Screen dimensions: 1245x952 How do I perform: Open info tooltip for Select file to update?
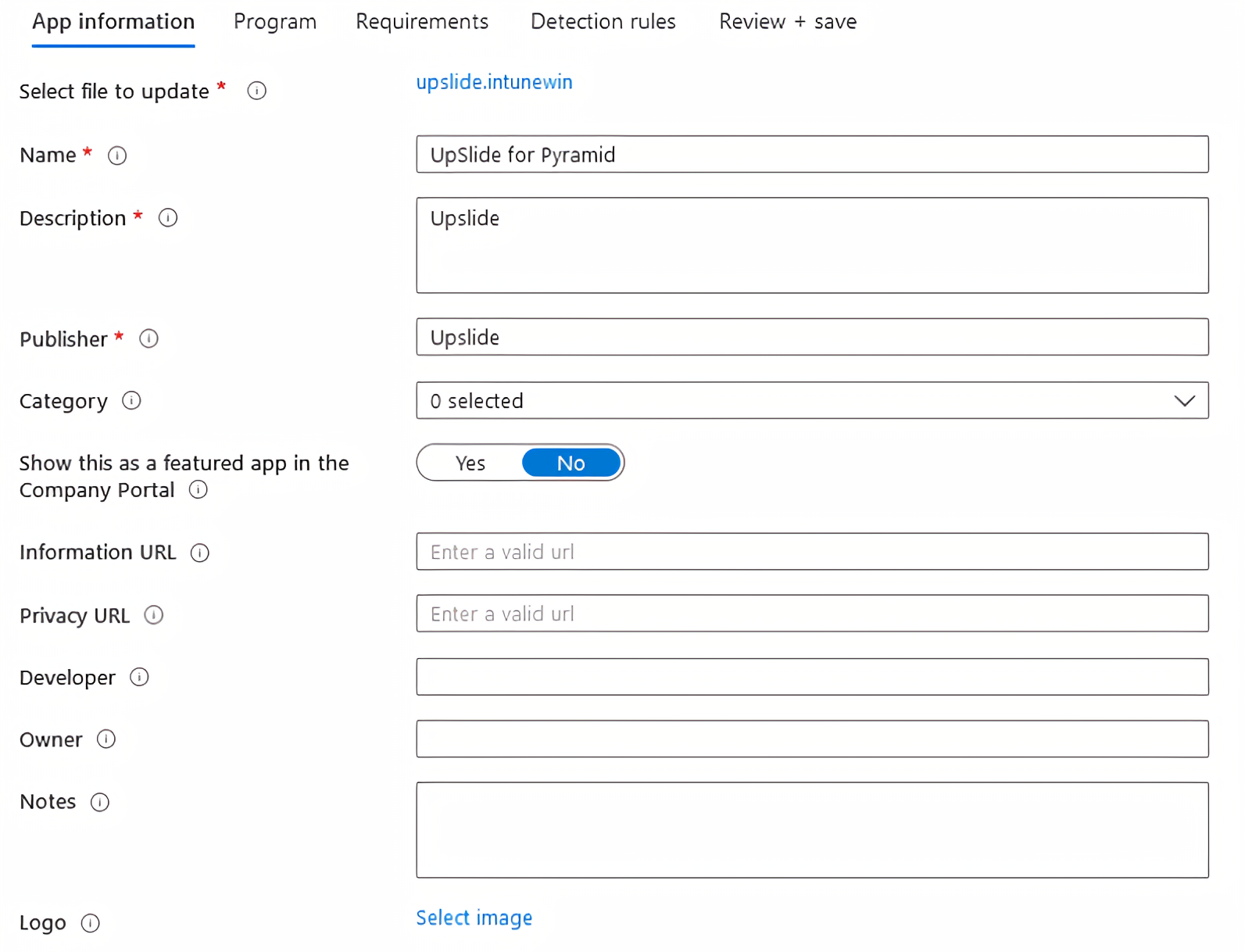[256, 91]
